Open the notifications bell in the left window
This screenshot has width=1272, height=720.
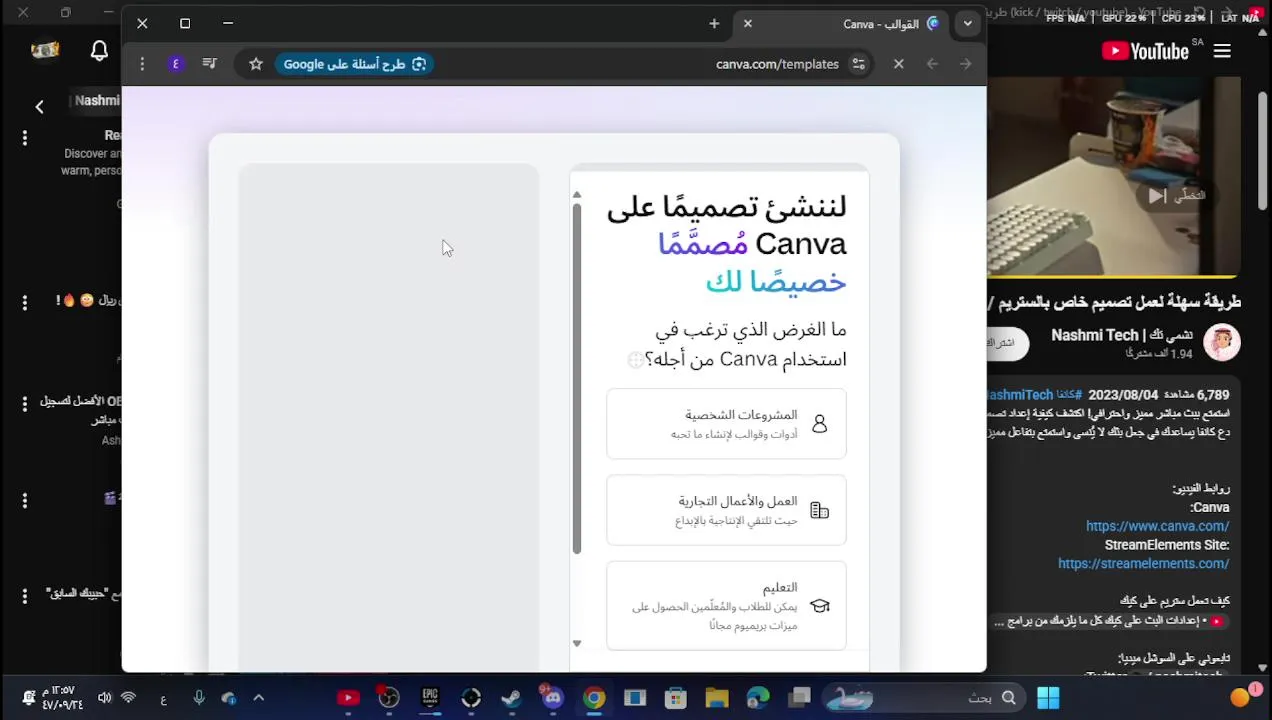99,51
